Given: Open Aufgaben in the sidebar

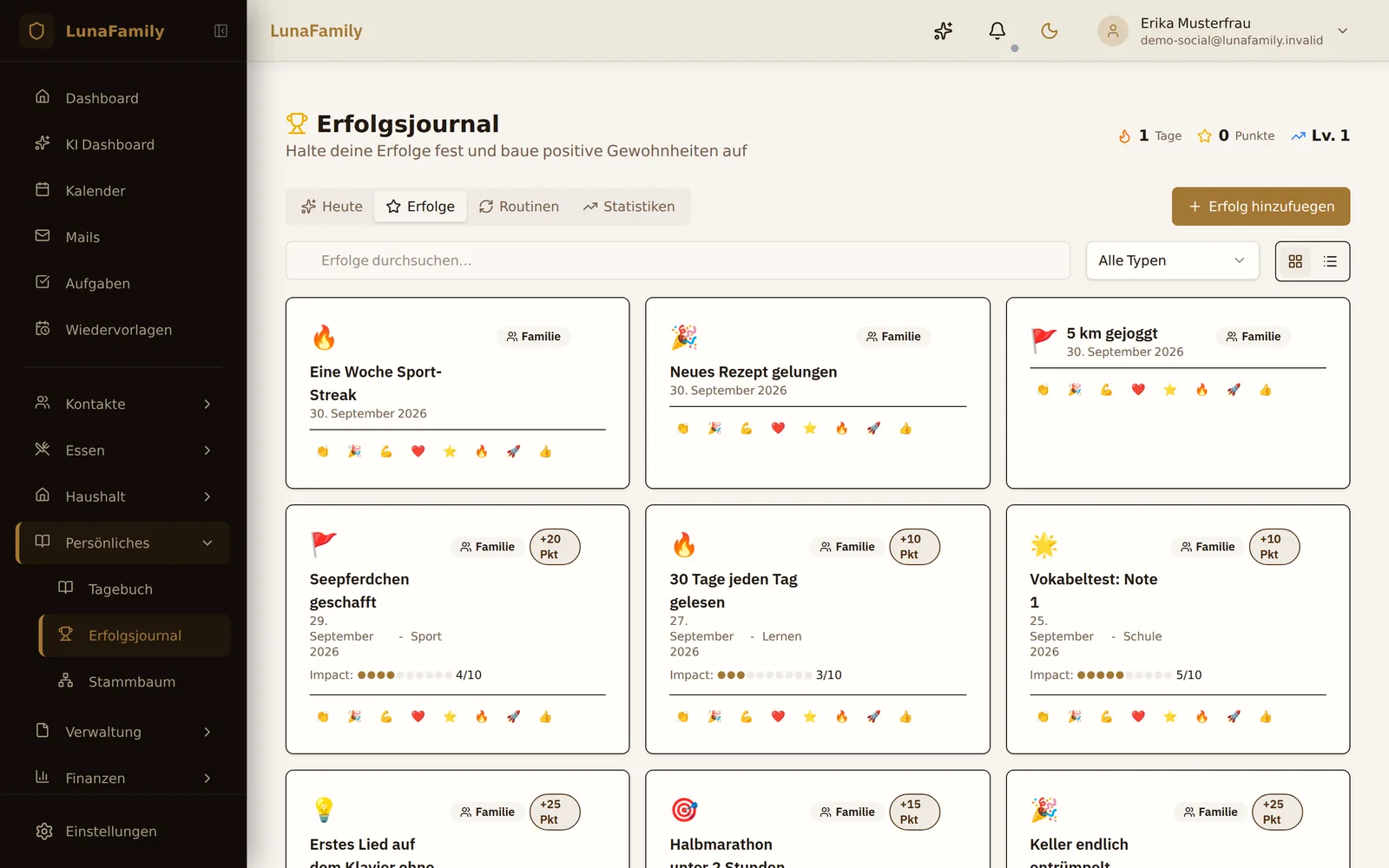Looking at the screenshot, I should point(123,283).
